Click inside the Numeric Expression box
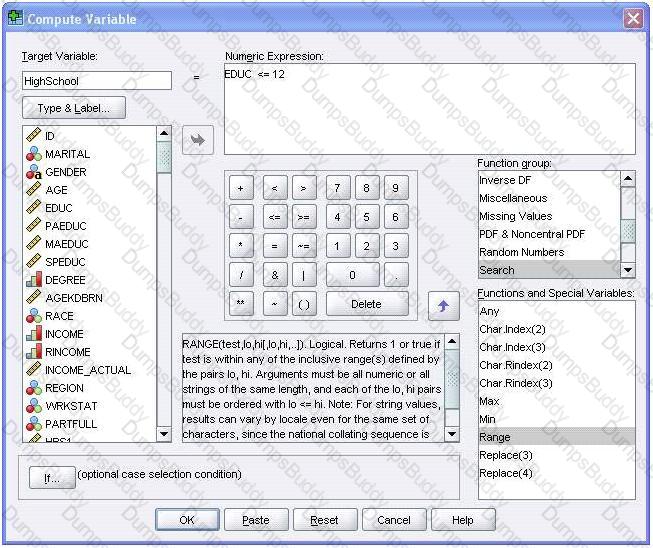The image size is (653, 548). tap(430, 109)
